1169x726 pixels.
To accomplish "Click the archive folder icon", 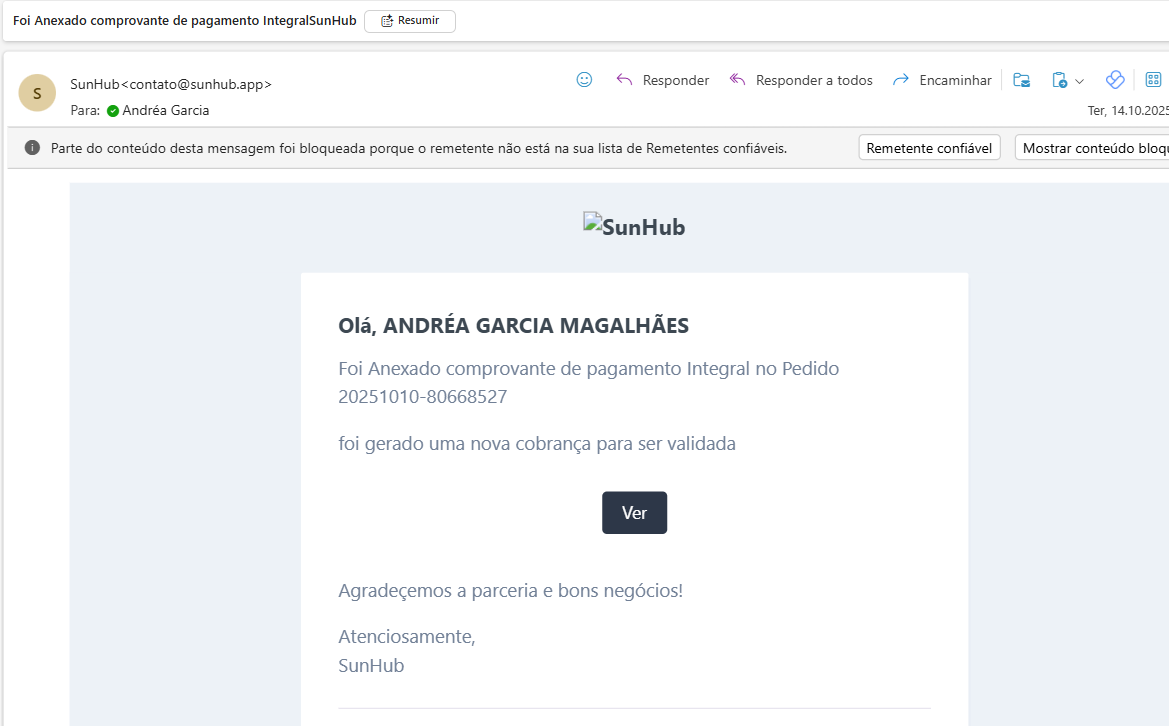I will click(x=1021, y=80).
